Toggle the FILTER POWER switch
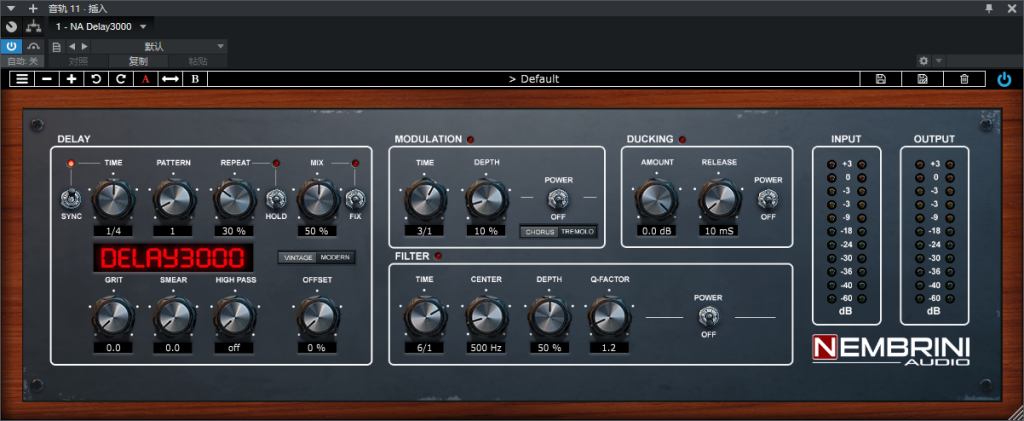 [x=708, y=317]
